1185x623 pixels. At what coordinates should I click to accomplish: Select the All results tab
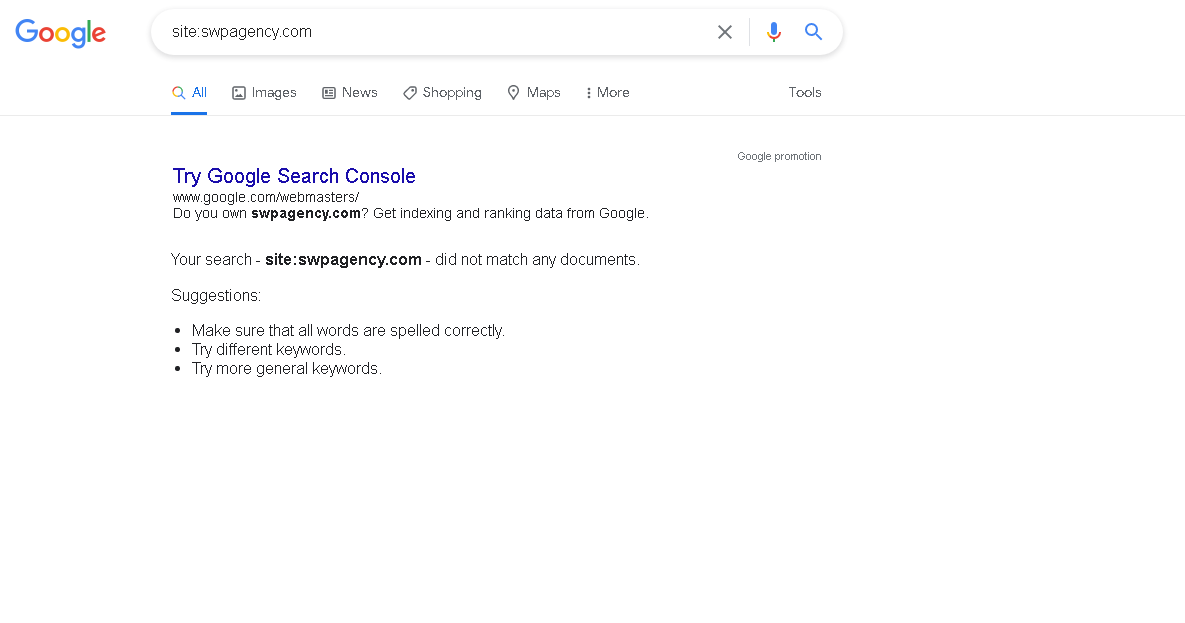click(189, 92)
